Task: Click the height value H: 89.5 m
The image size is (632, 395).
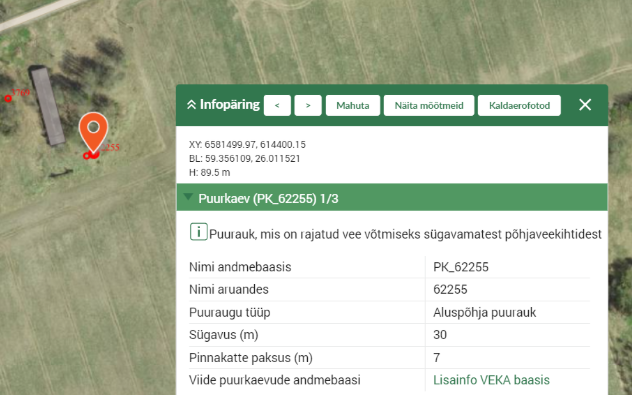Action: (x=210, y=173)
